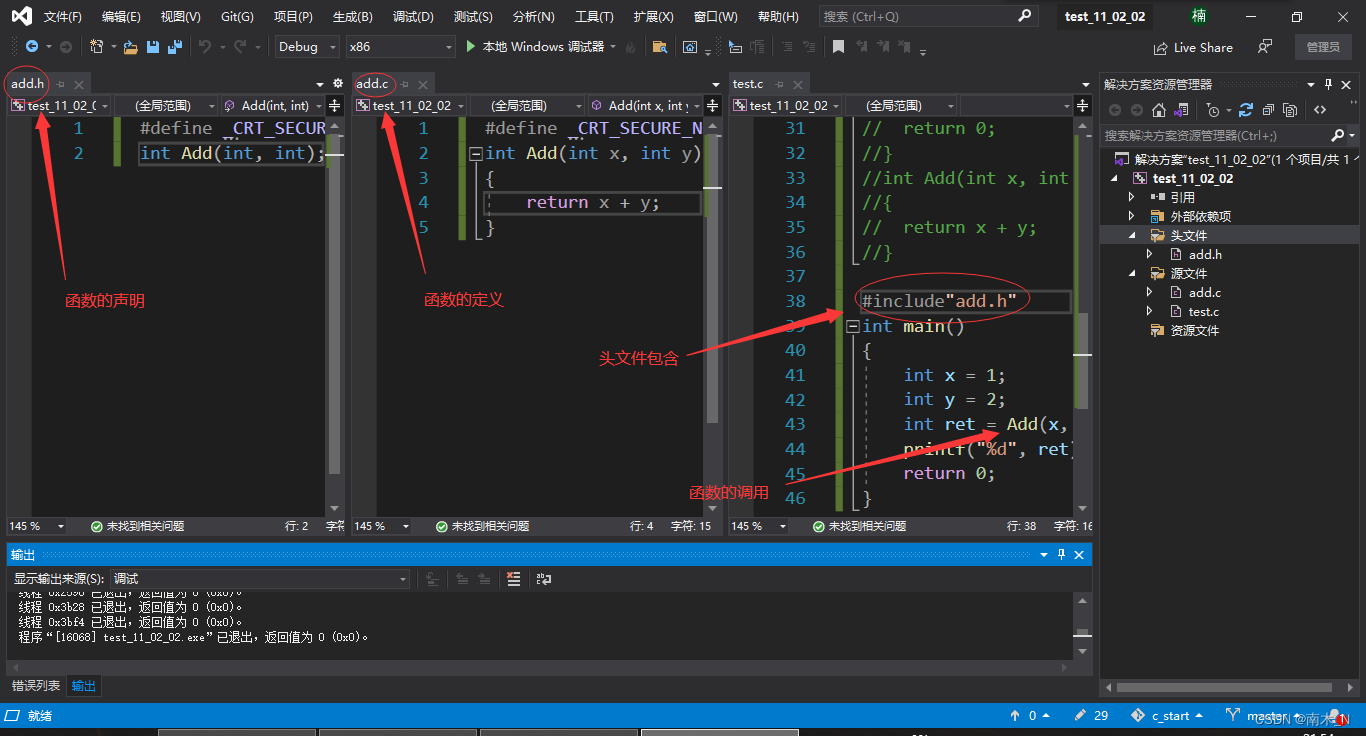
Task: Click the save file icon
Action: (x=153, y=46)
